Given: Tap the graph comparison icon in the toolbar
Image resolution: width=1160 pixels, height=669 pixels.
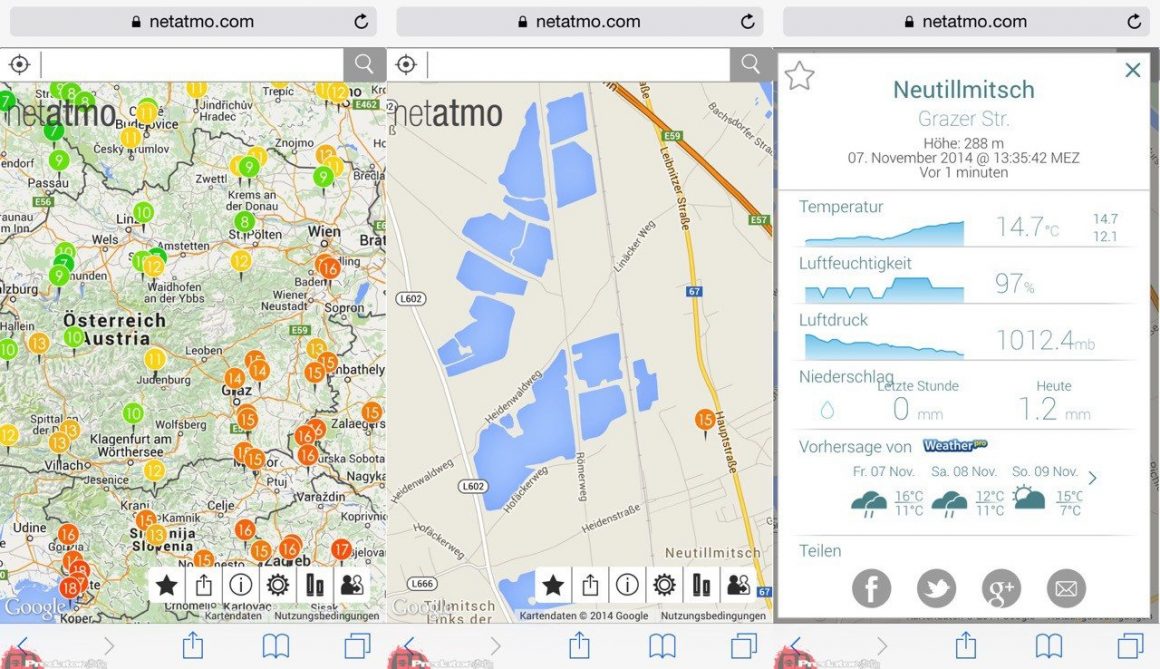Looking at the screenshot, I should 701,585.
